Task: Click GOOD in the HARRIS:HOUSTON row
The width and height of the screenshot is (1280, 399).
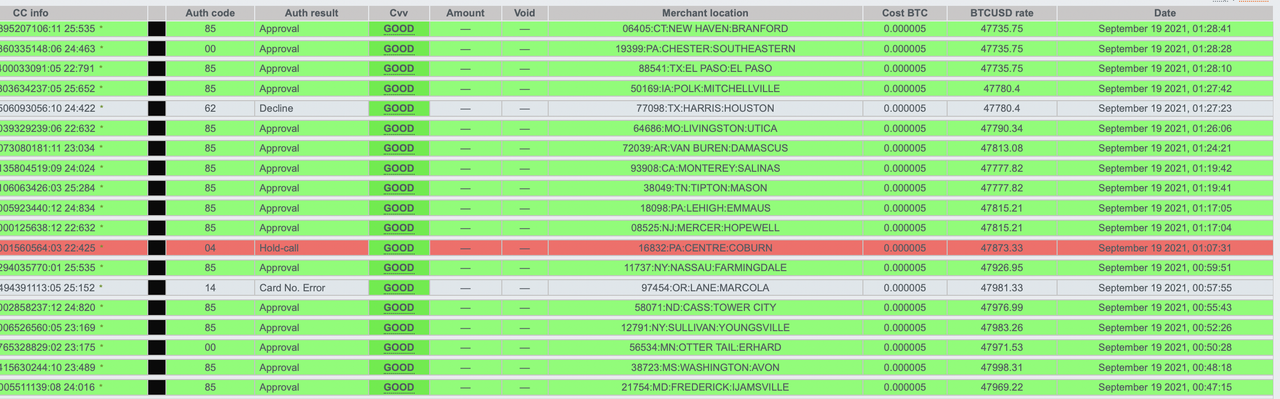Action: point(399,108)
